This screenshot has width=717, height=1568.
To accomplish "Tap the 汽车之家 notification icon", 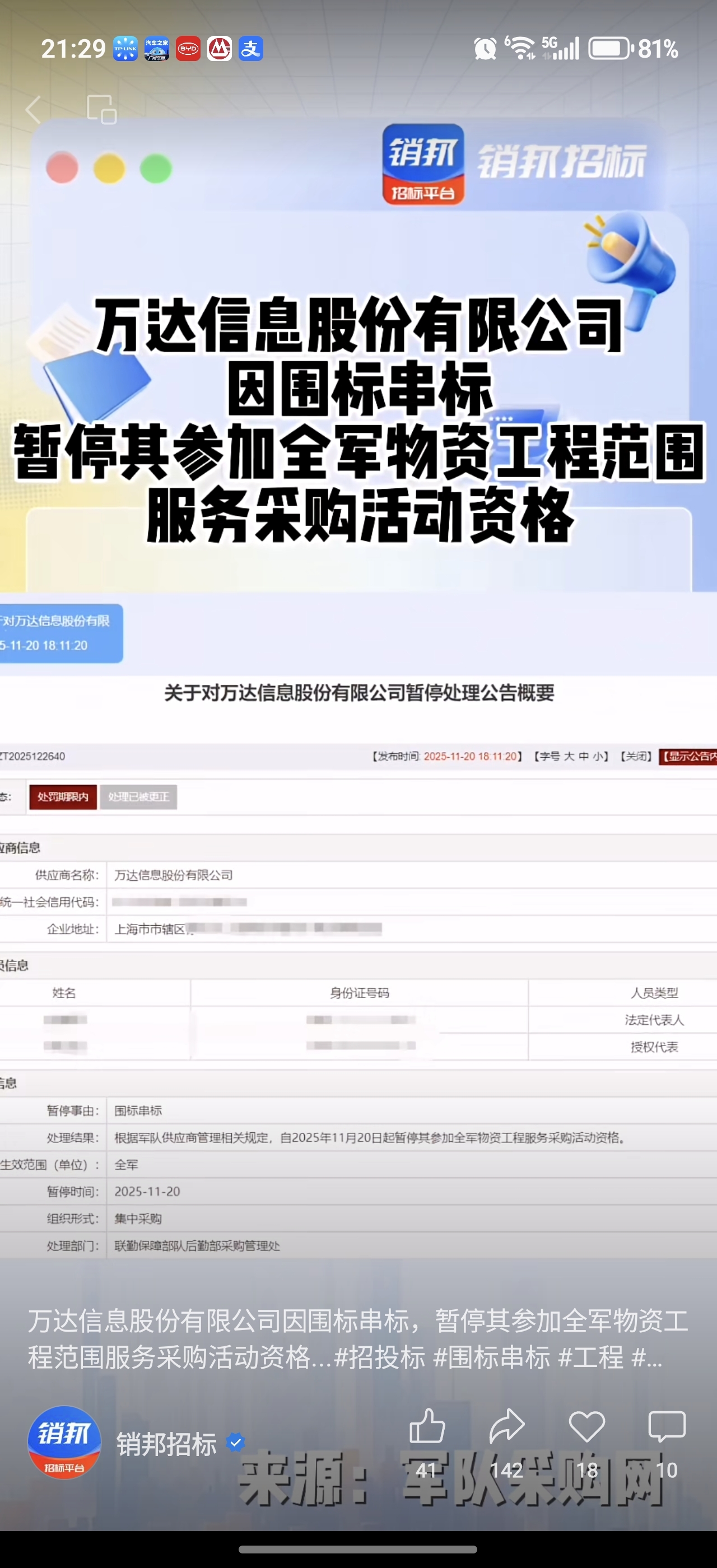I will (156, 49).
